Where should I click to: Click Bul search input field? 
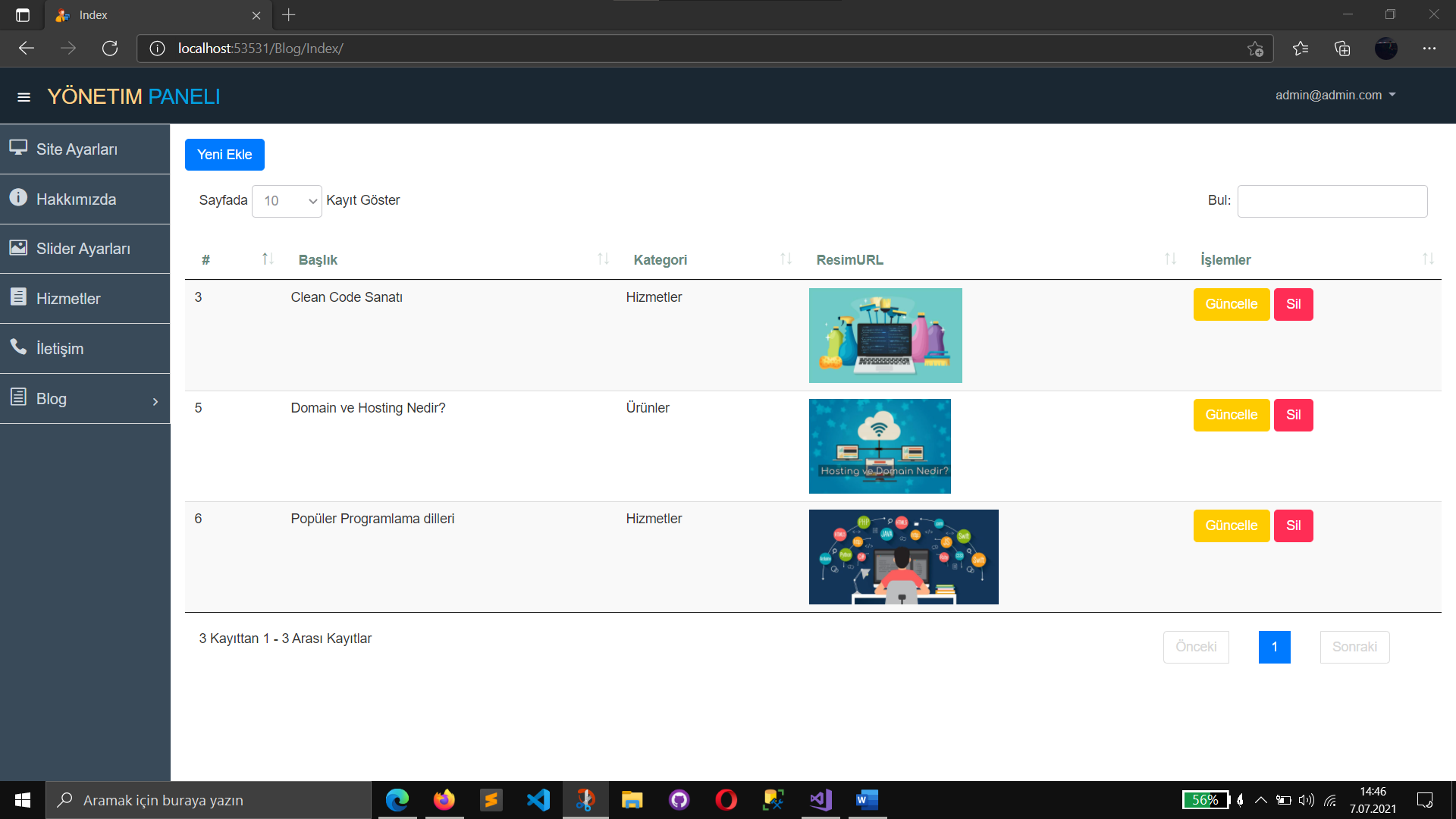(1332, 201)
